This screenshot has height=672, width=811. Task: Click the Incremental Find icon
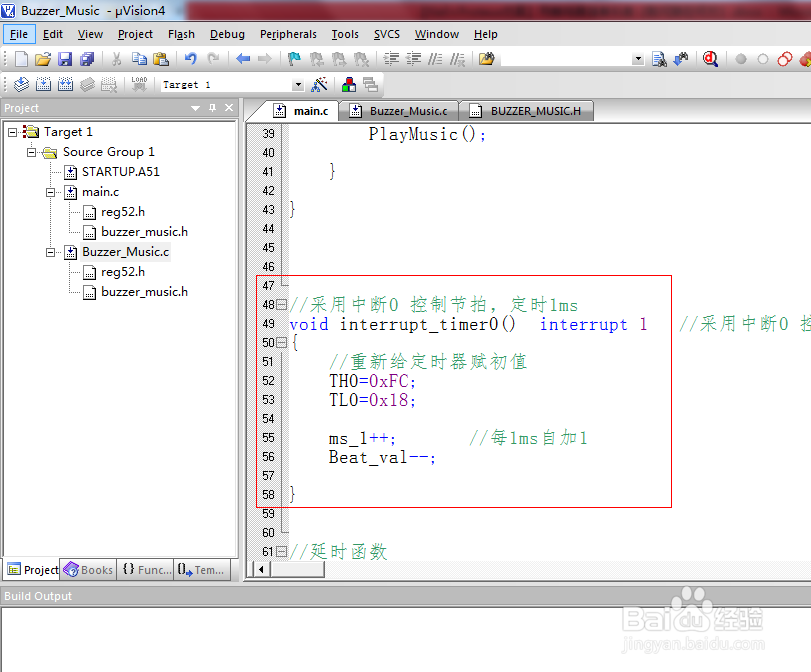pos(681,59)
